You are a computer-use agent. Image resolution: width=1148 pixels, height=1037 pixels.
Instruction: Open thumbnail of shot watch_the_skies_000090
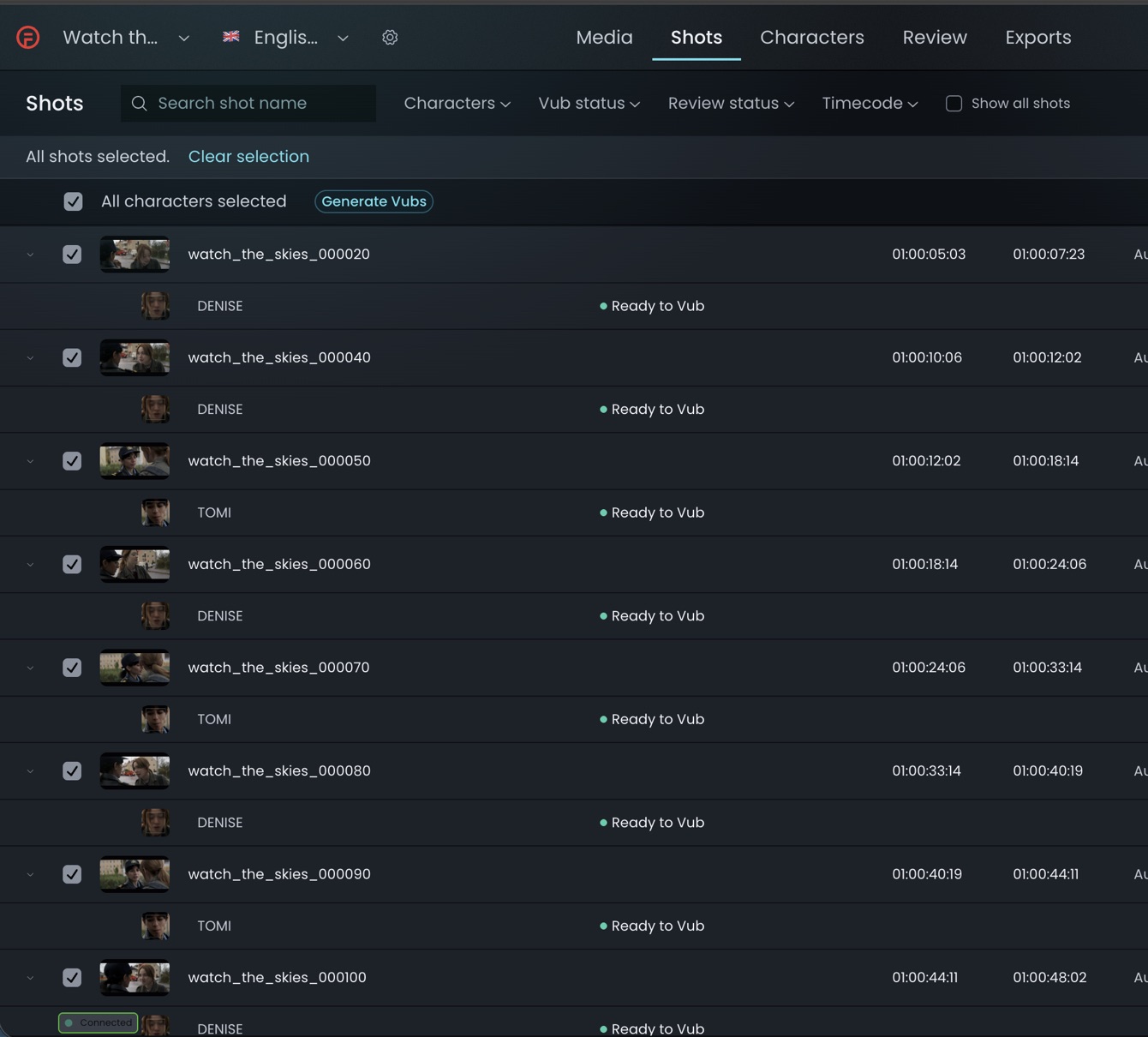135,874
